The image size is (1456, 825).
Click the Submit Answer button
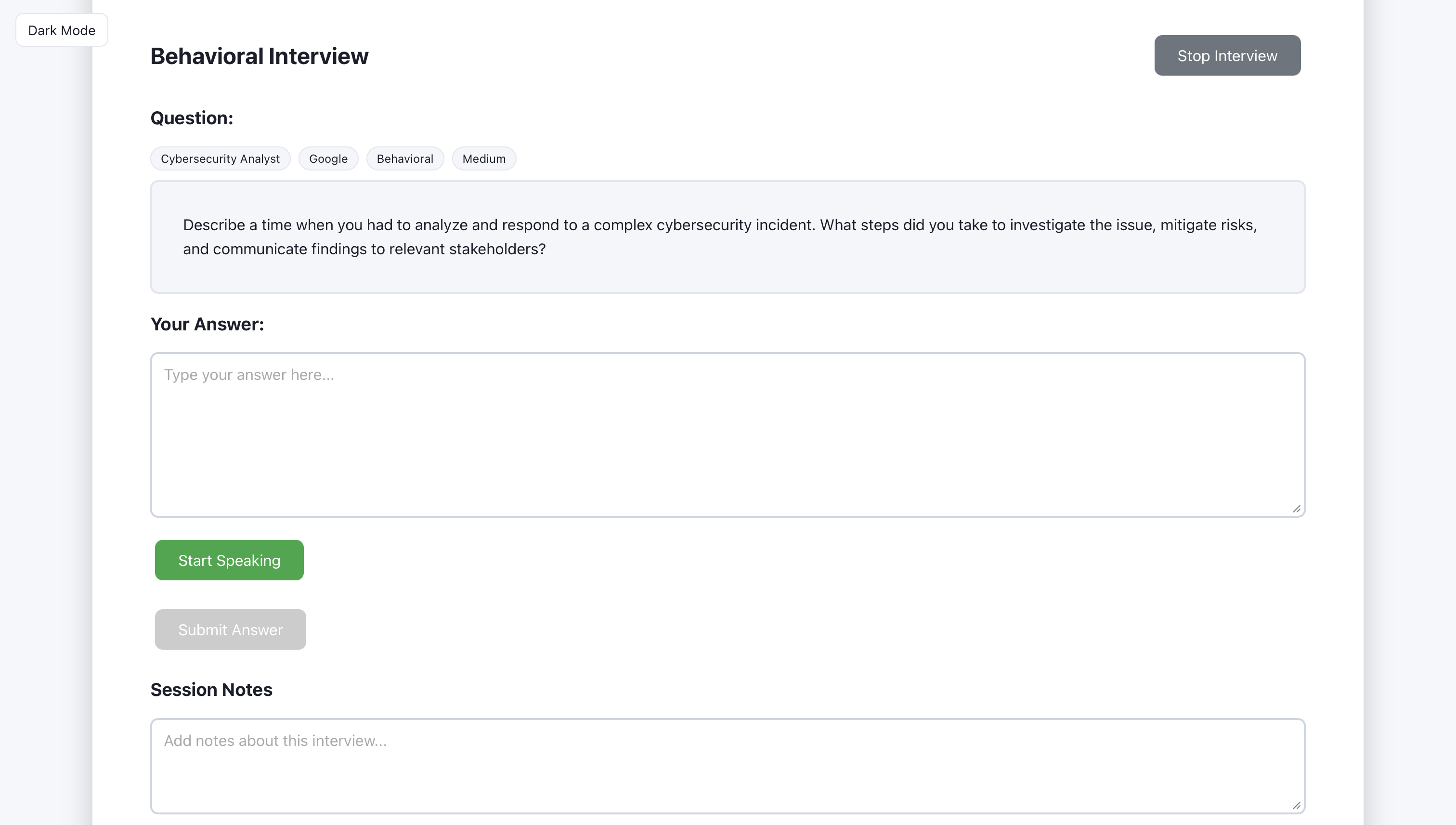(230, 629)
